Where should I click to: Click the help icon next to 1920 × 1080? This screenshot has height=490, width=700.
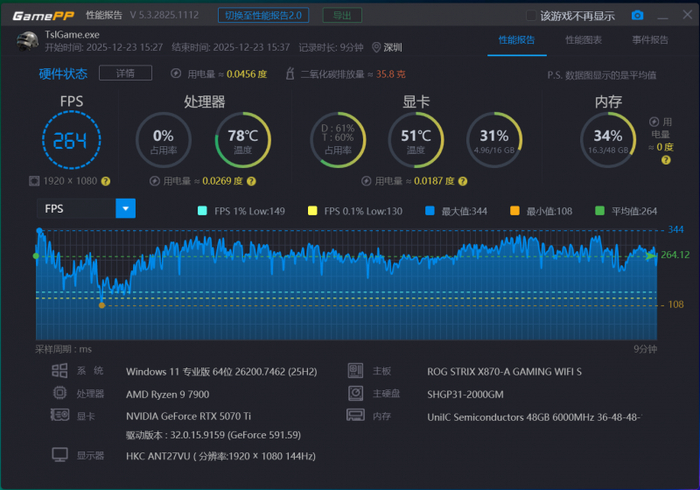click(105, 181)
